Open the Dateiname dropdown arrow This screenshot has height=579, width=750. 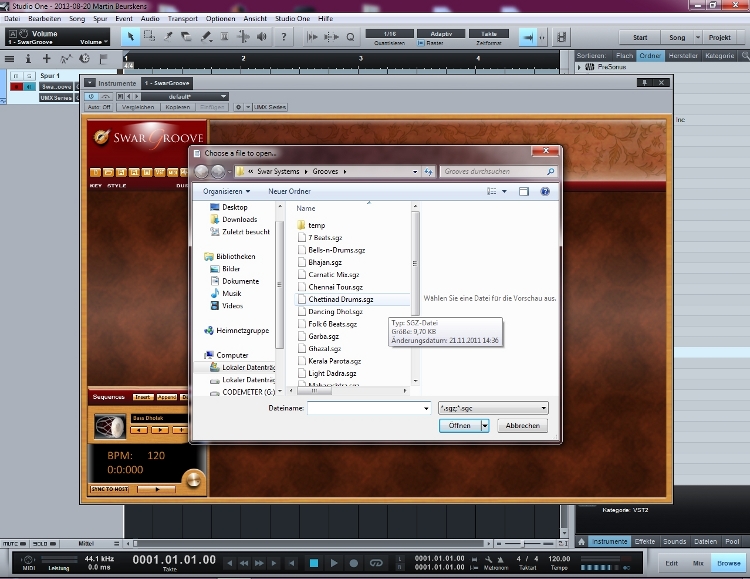coord(426,408)
